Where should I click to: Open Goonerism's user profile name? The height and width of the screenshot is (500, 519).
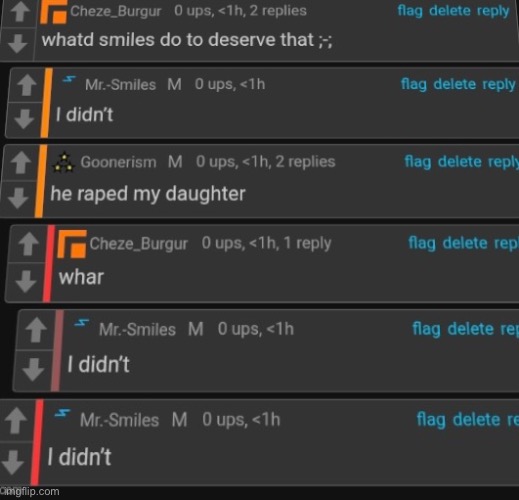pos(118,162)
